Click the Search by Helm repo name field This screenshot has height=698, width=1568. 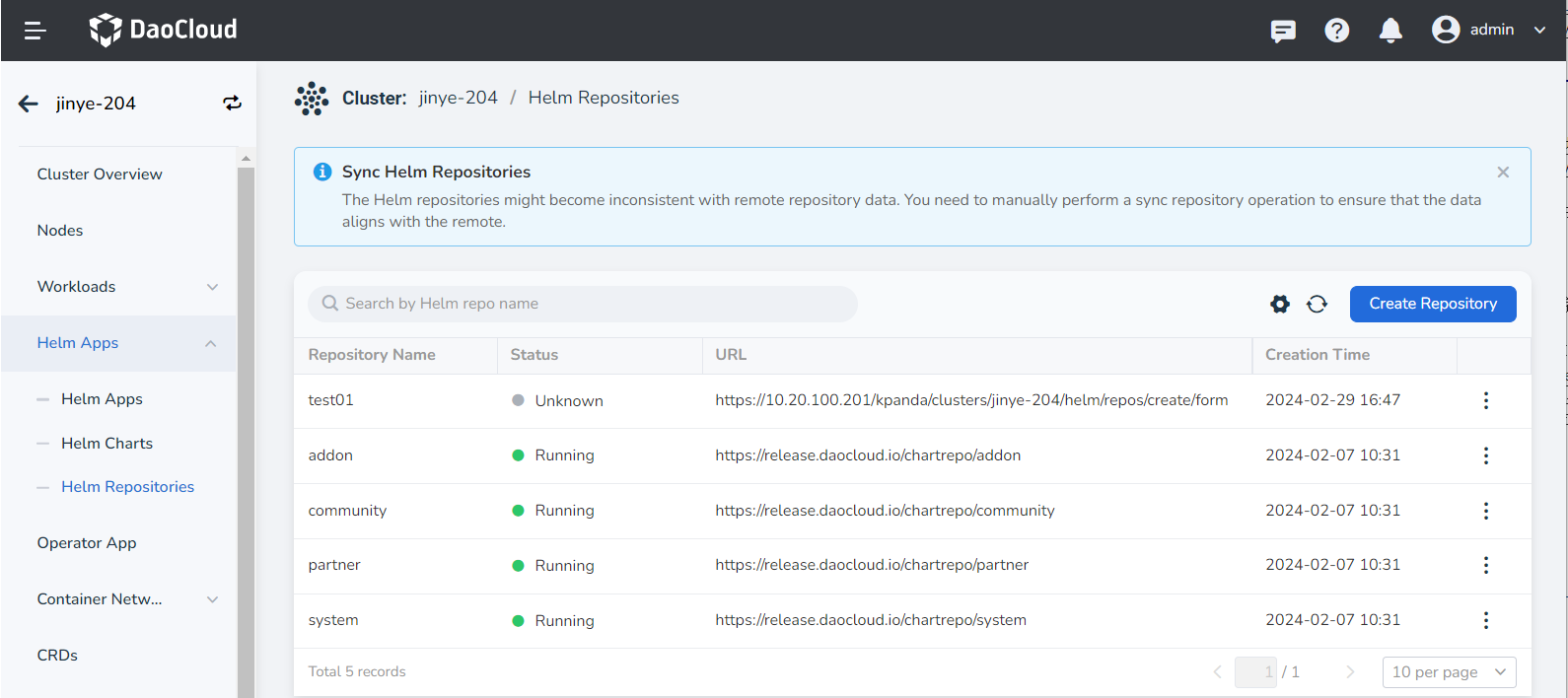click(x=592, y=304)
